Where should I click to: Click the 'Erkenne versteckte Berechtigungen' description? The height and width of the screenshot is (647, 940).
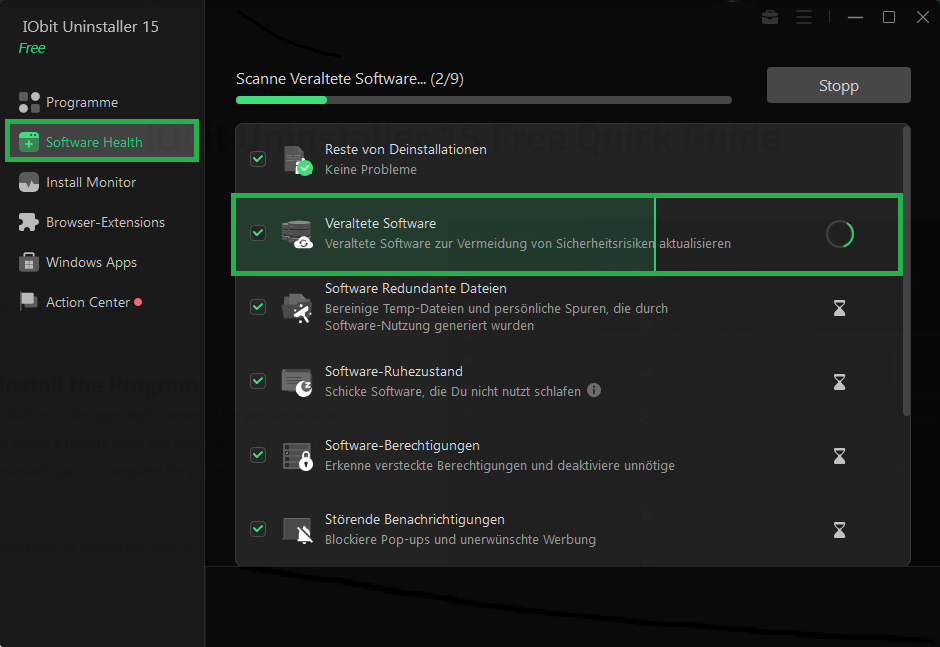click(499, 465)
